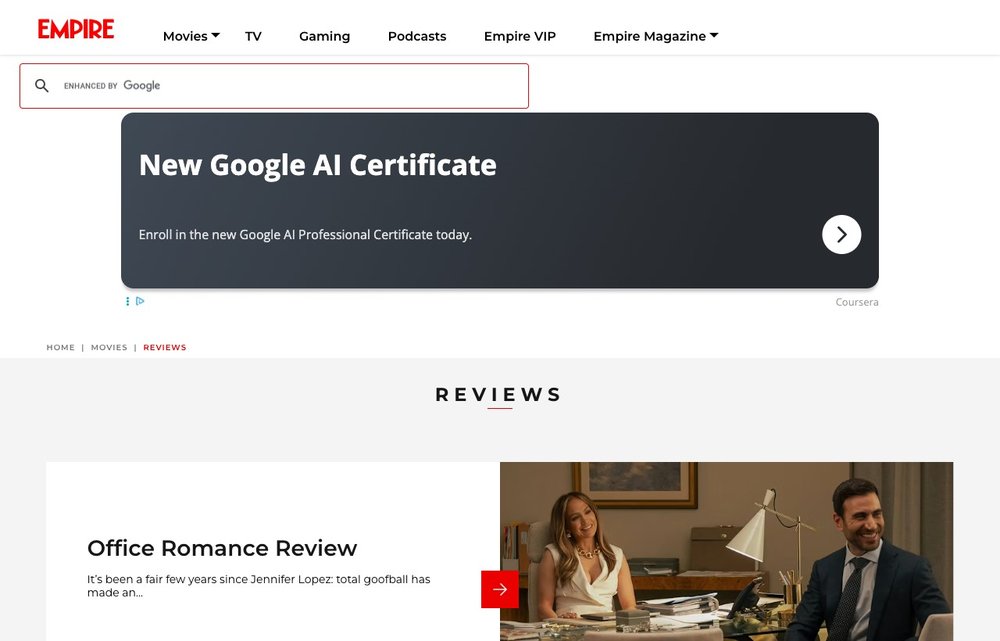Screen dimensions: 1000x641
Task: Open Empire VIP page
Action: [520, 36]
